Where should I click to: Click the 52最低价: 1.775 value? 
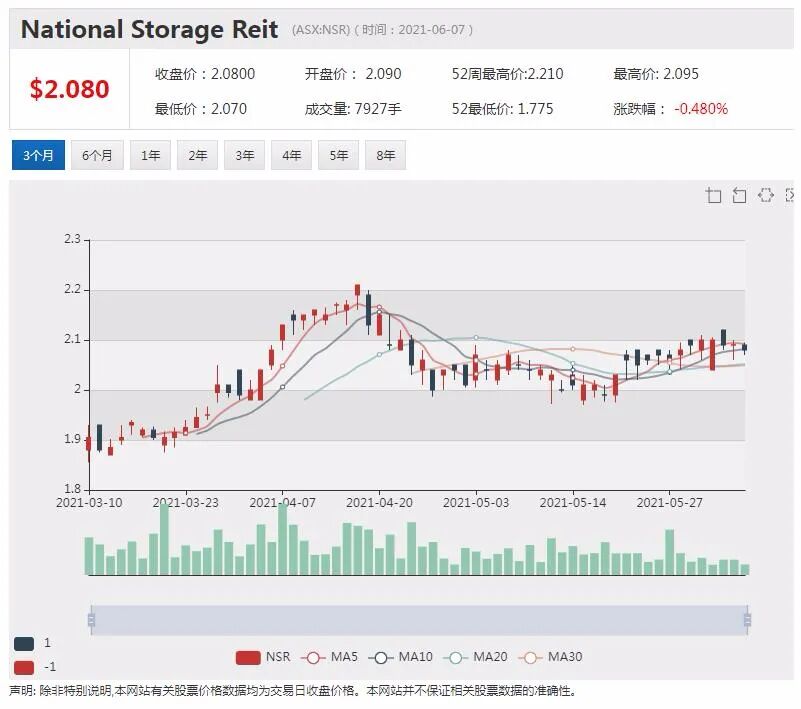pos(502,109)
